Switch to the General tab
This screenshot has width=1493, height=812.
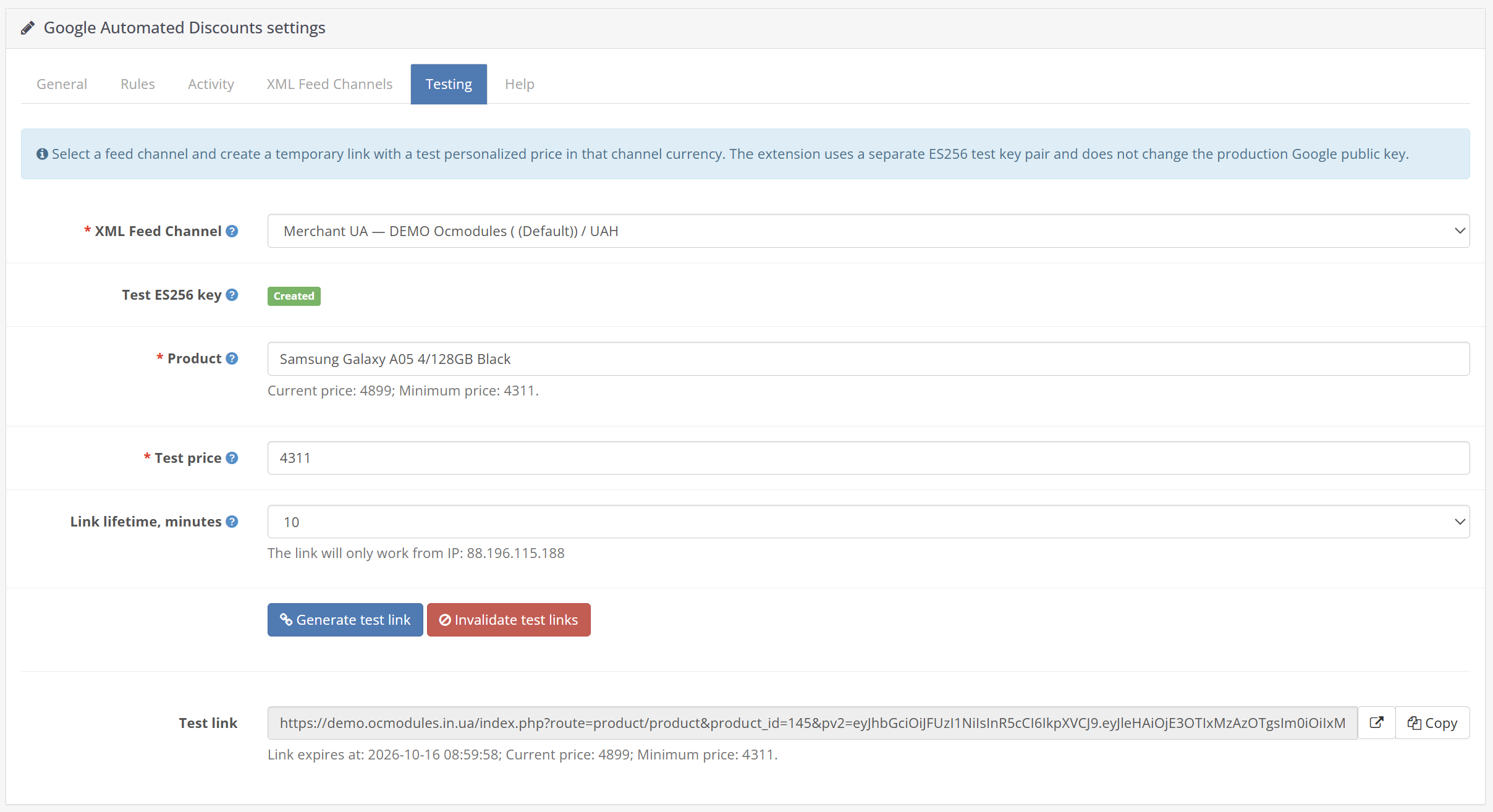(x=62, y=84)
